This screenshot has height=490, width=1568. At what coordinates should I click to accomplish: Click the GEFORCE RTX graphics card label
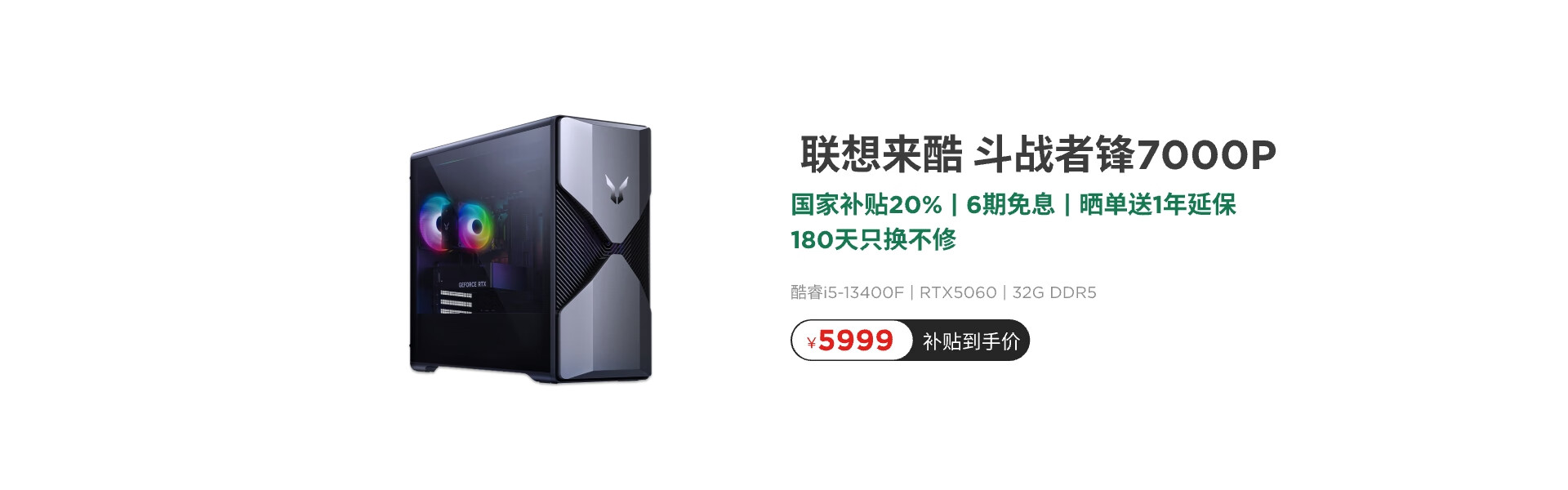point(472,284)
